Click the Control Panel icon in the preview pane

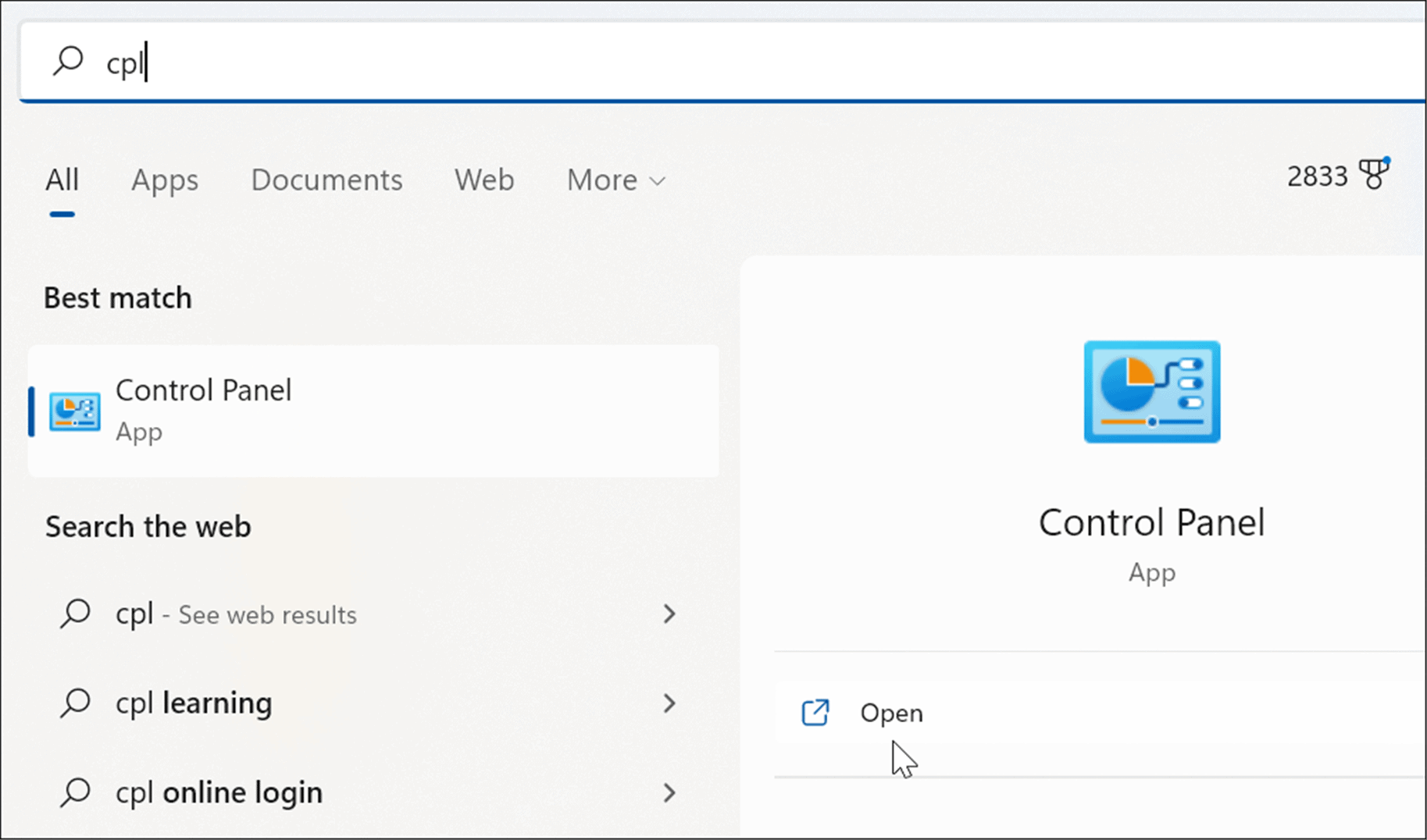pos(1151,391)
